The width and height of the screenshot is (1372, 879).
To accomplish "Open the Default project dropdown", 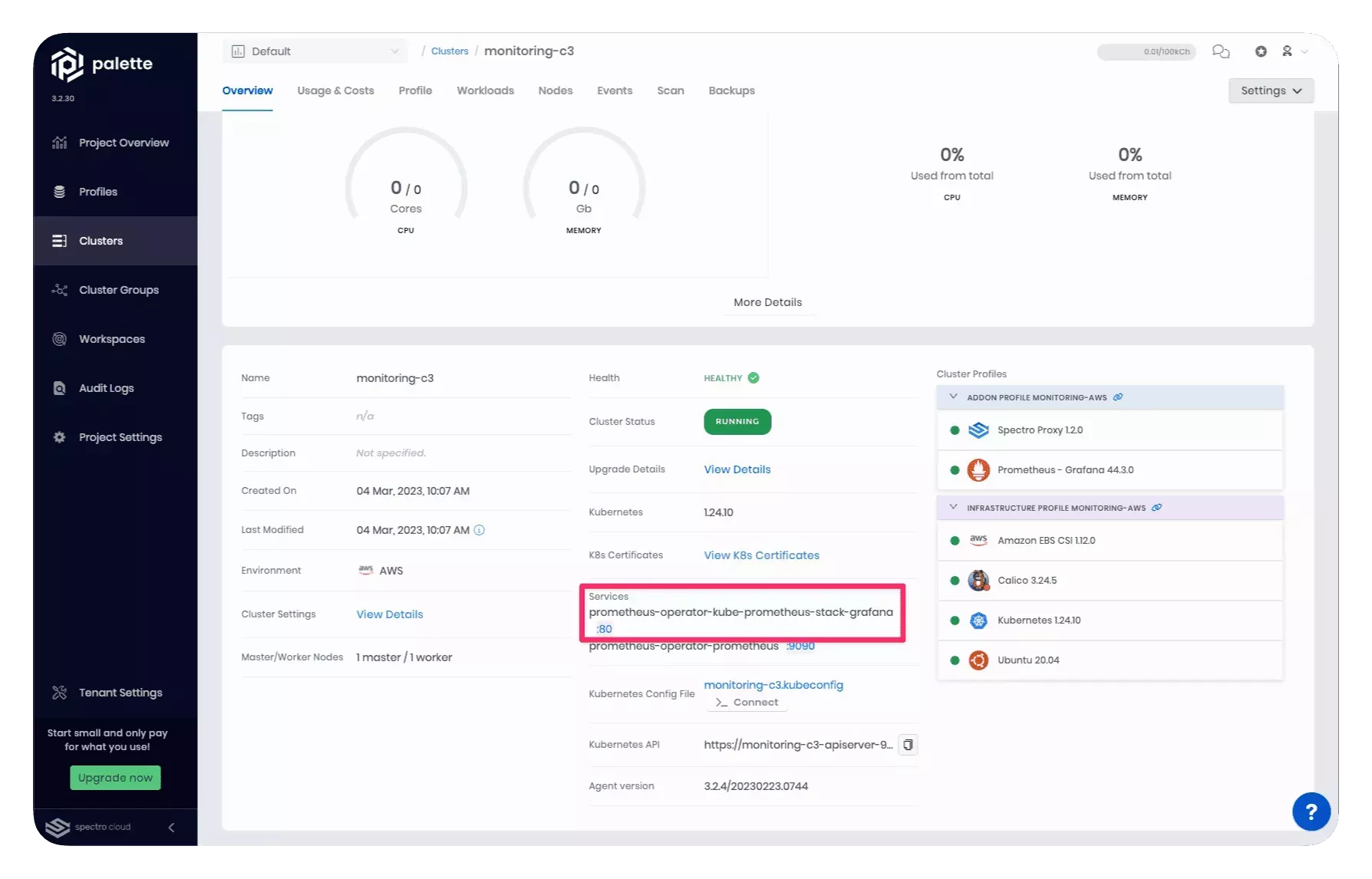I will click(x=315, y=51).
